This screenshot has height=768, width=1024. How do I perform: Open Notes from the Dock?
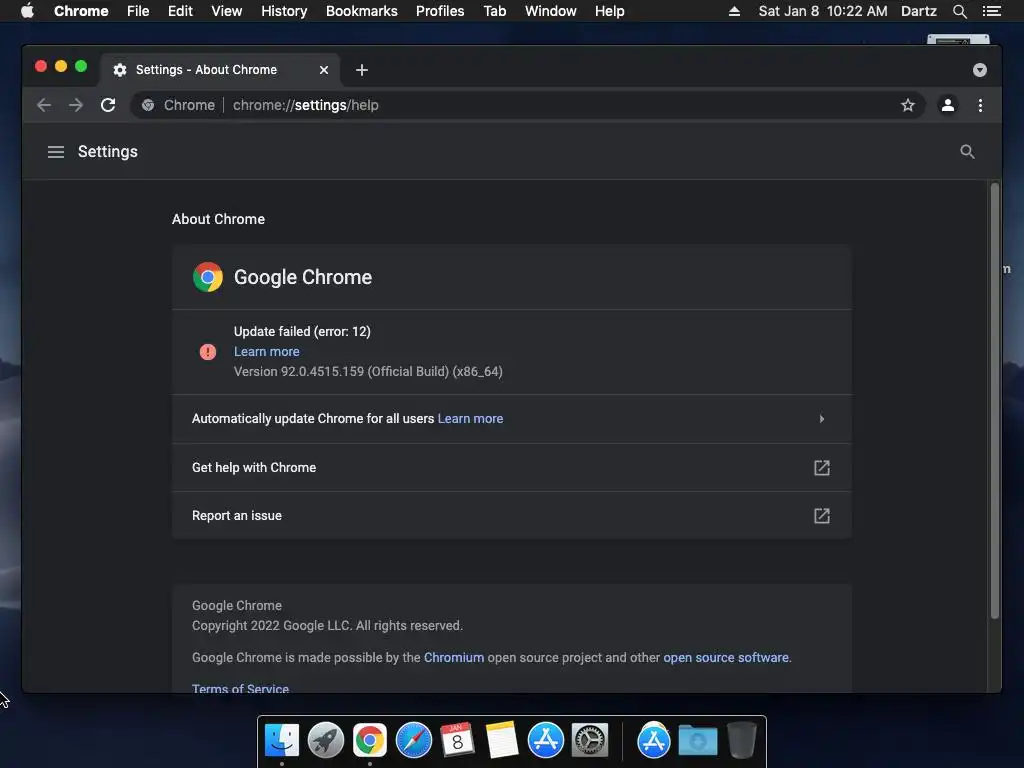point(502,741)
